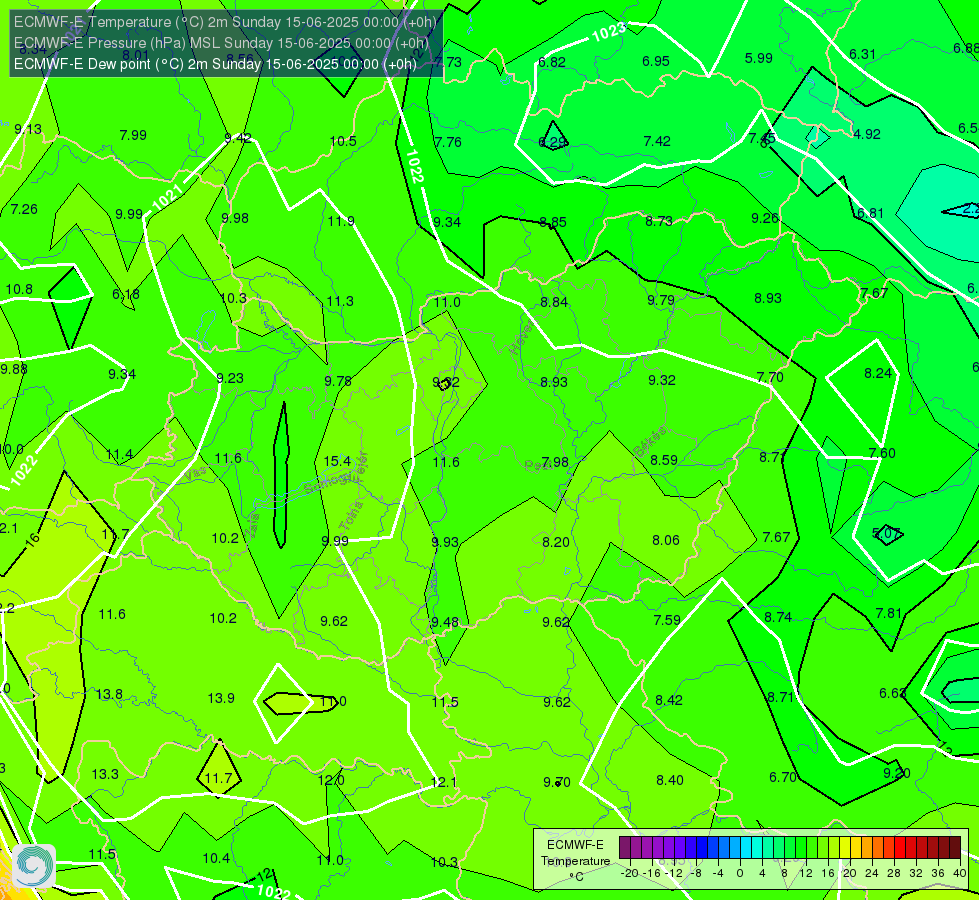Click the 13.9 temperature value
Screen dimensions: 979x900
(x=221, y=698)
